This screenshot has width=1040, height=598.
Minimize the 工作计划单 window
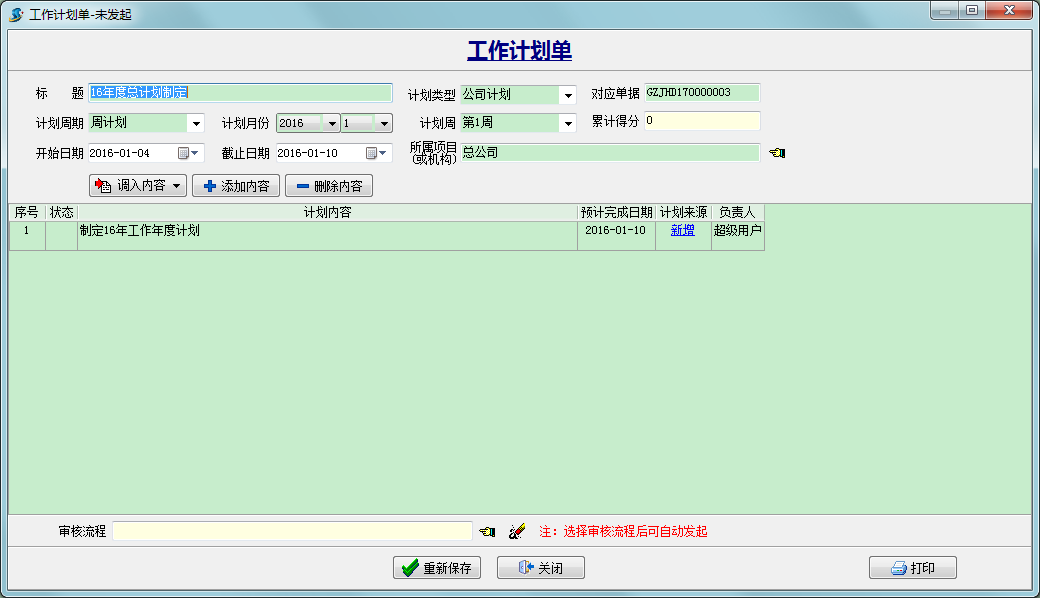coord(945,11)
